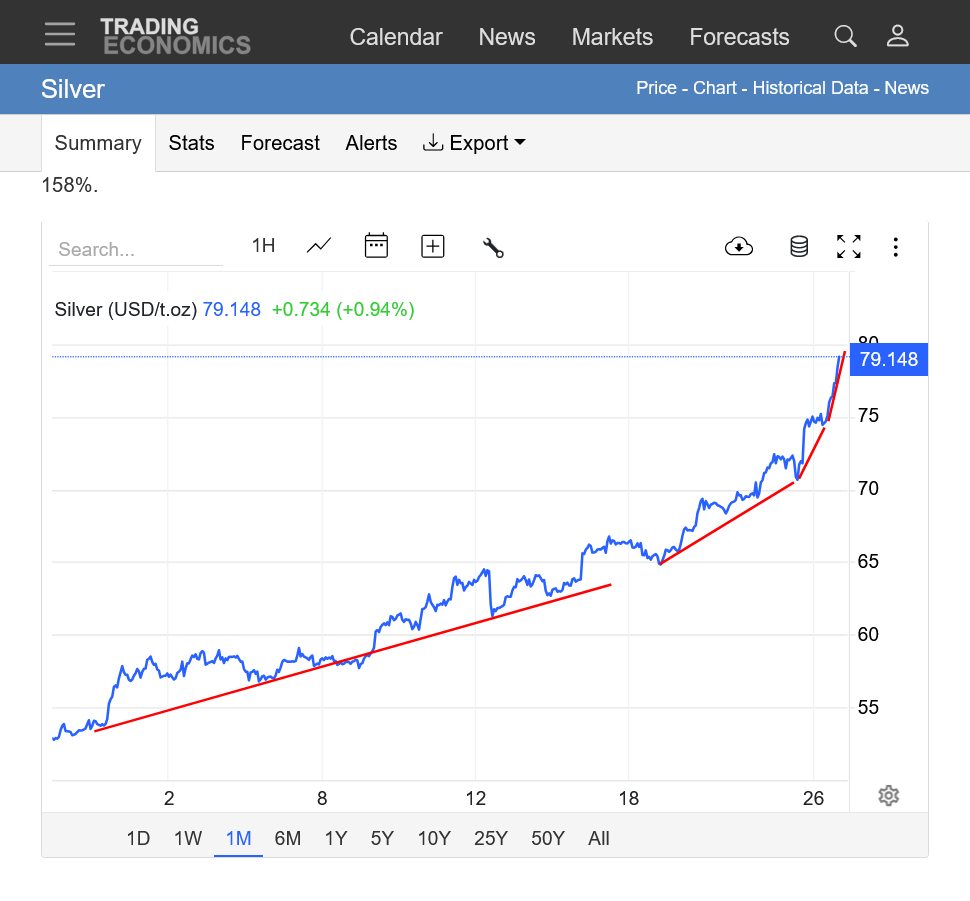Open chart settings gear icon
Viewport: 970px width, 901px height.
point(888,795)
